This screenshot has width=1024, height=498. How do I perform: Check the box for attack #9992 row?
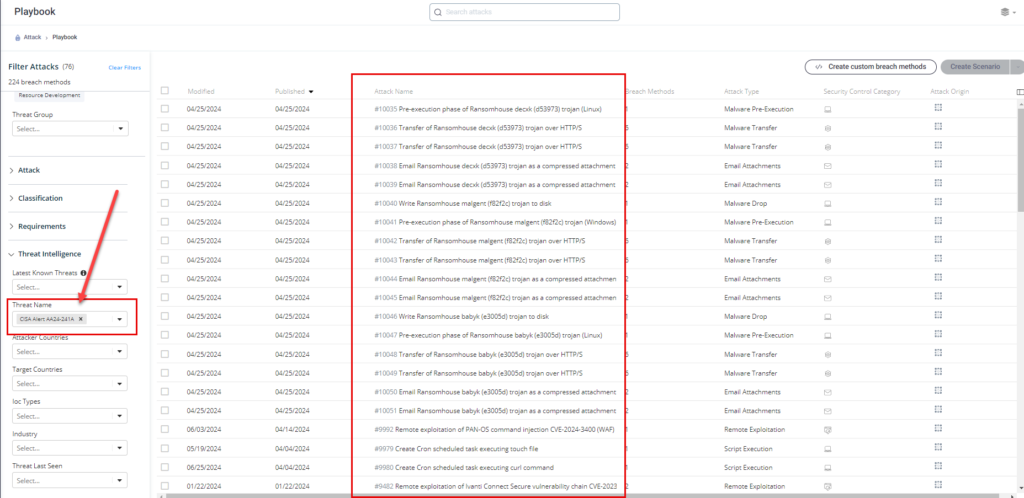coord(165,429)
